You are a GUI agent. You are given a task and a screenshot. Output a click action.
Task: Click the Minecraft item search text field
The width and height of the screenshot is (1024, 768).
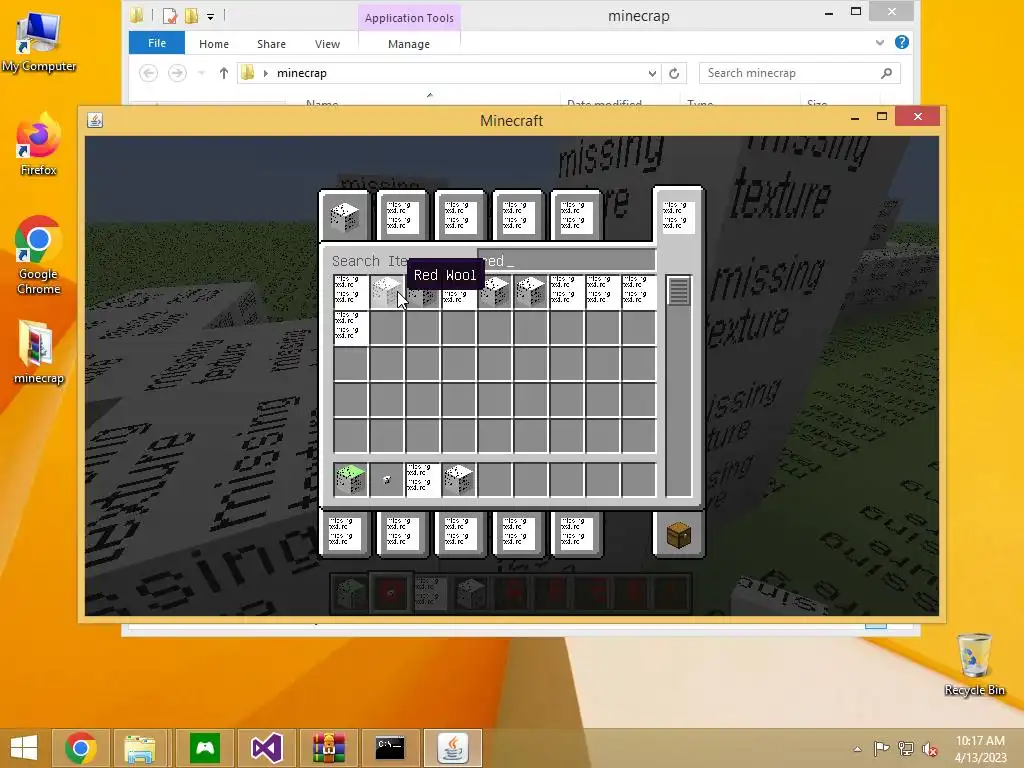click(566, 261)
